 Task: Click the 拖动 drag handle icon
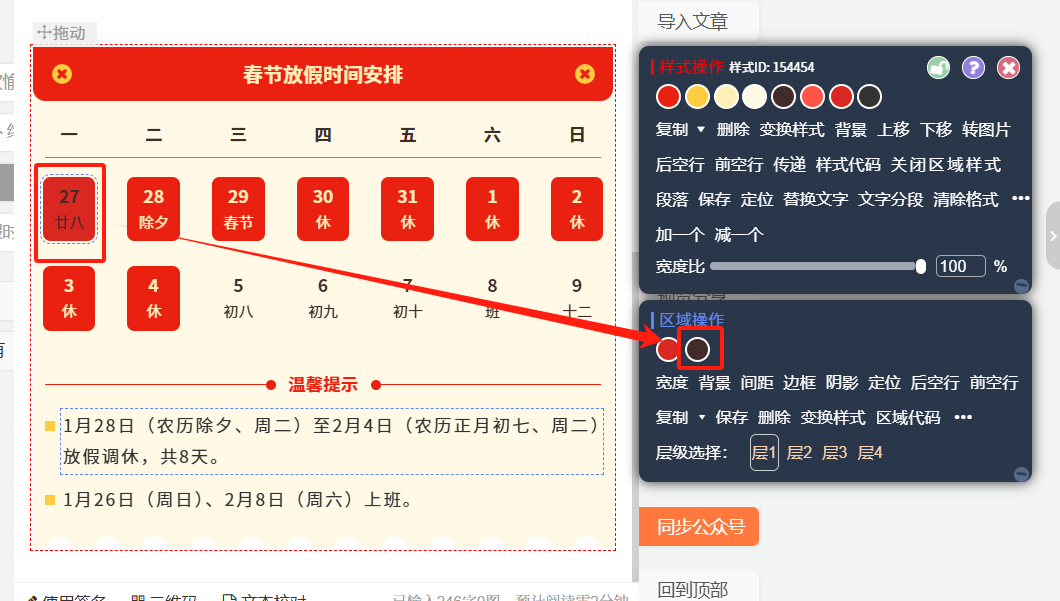point(44,33)
